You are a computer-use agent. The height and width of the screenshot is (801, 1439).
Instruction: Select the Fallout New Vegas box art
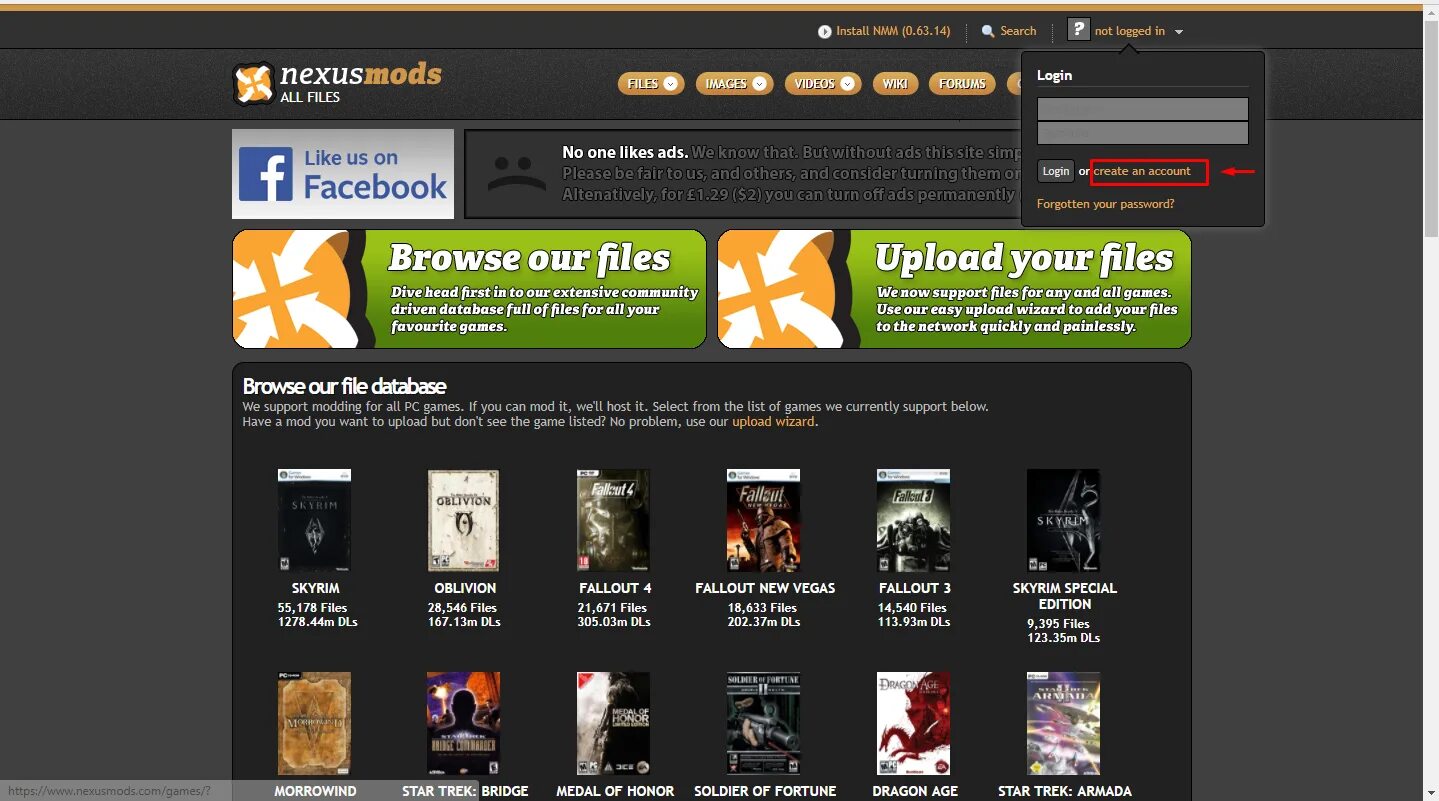point(764,520)
